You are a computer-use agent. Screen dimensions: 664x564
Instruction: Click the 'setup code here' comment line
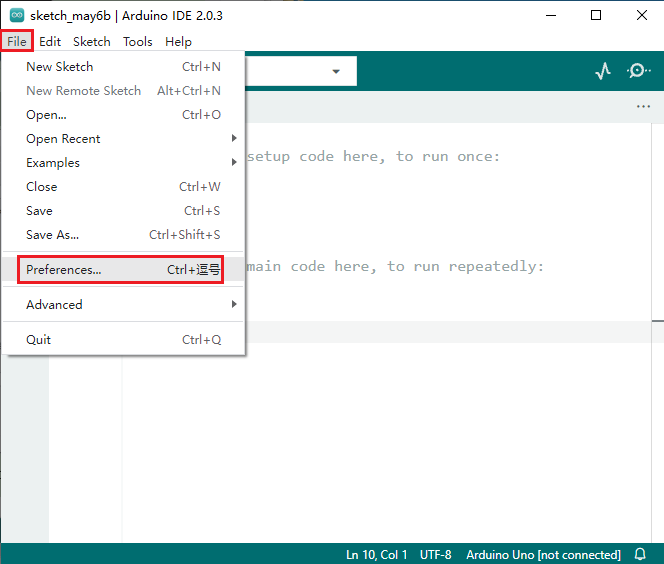point(373,157)
